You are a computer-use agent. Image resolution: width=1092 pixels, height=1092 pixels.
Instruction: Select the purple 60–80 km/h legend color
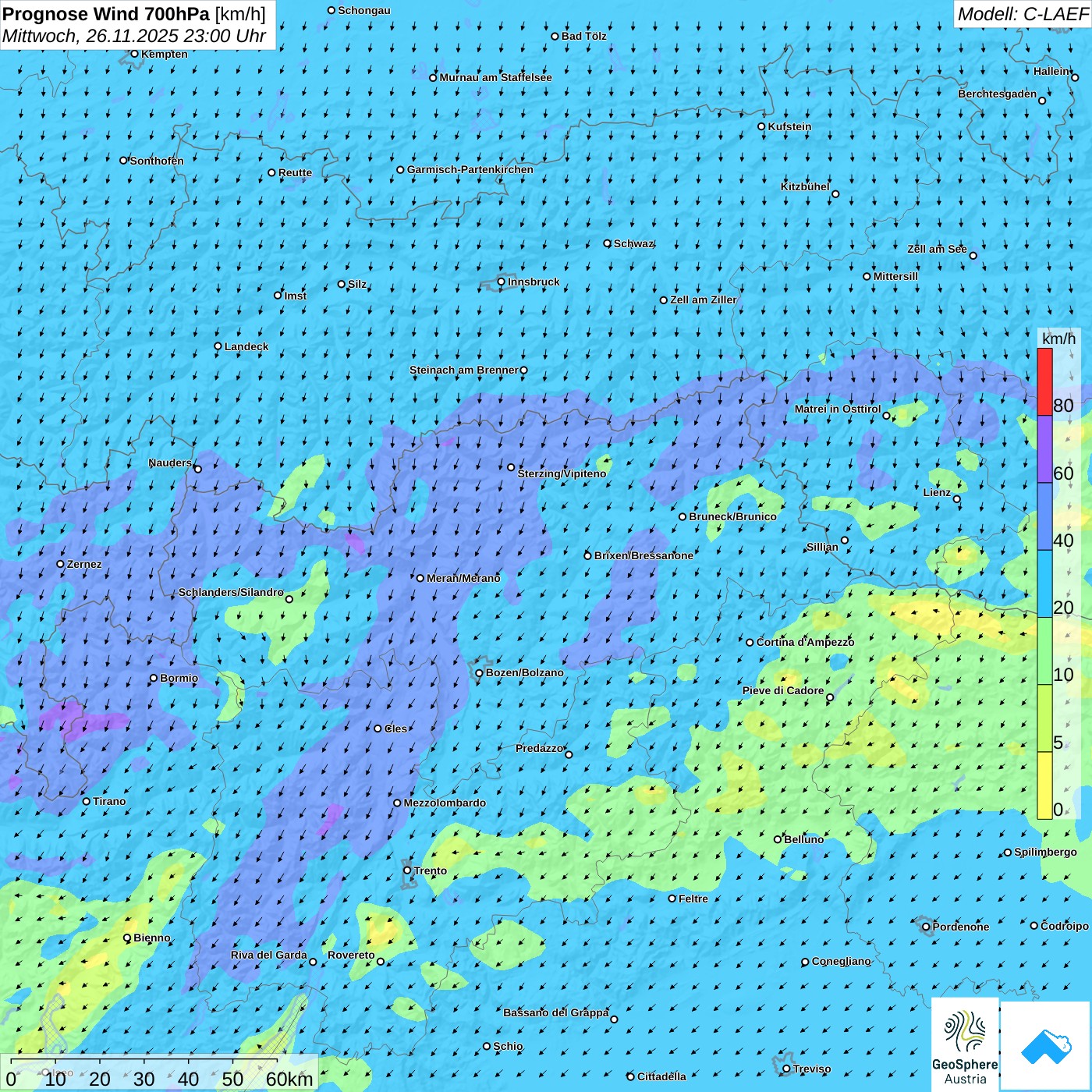coord(1044,449)
